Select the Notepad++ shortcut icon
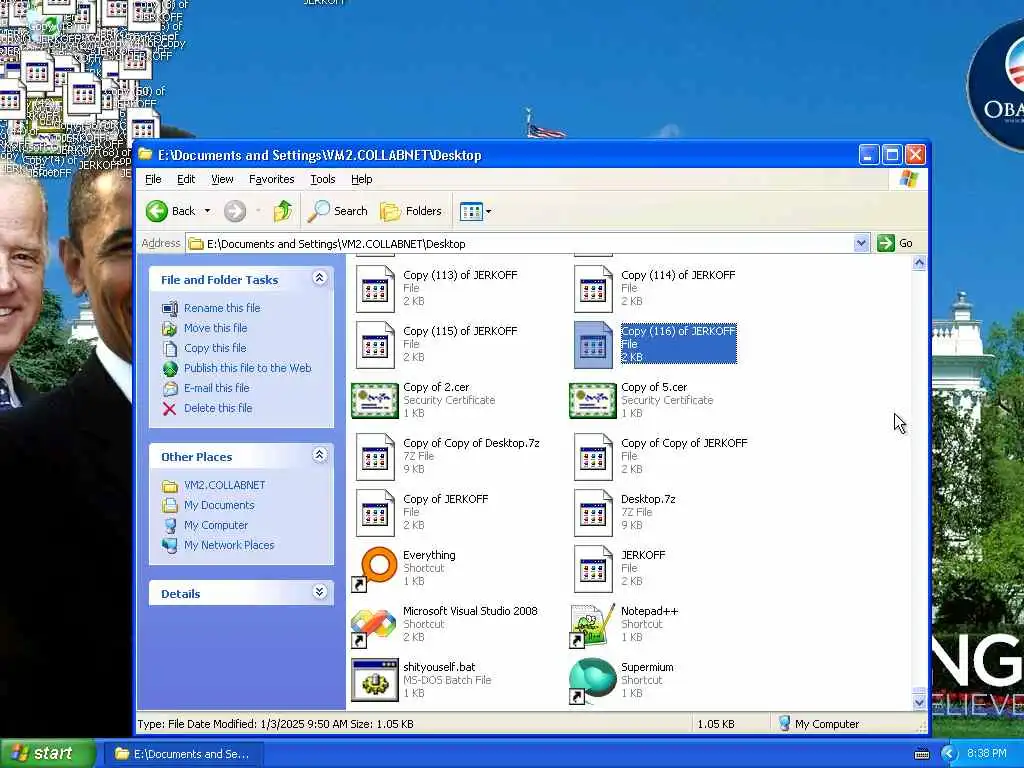The image size is (1024, 768). (593, 625)
